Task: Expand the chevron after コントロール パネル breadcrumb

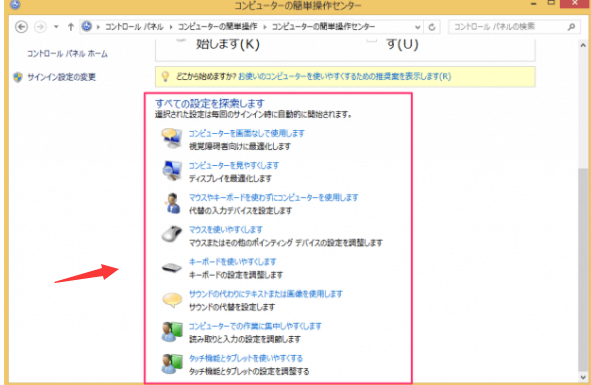Action: click(x=171, y=27)
